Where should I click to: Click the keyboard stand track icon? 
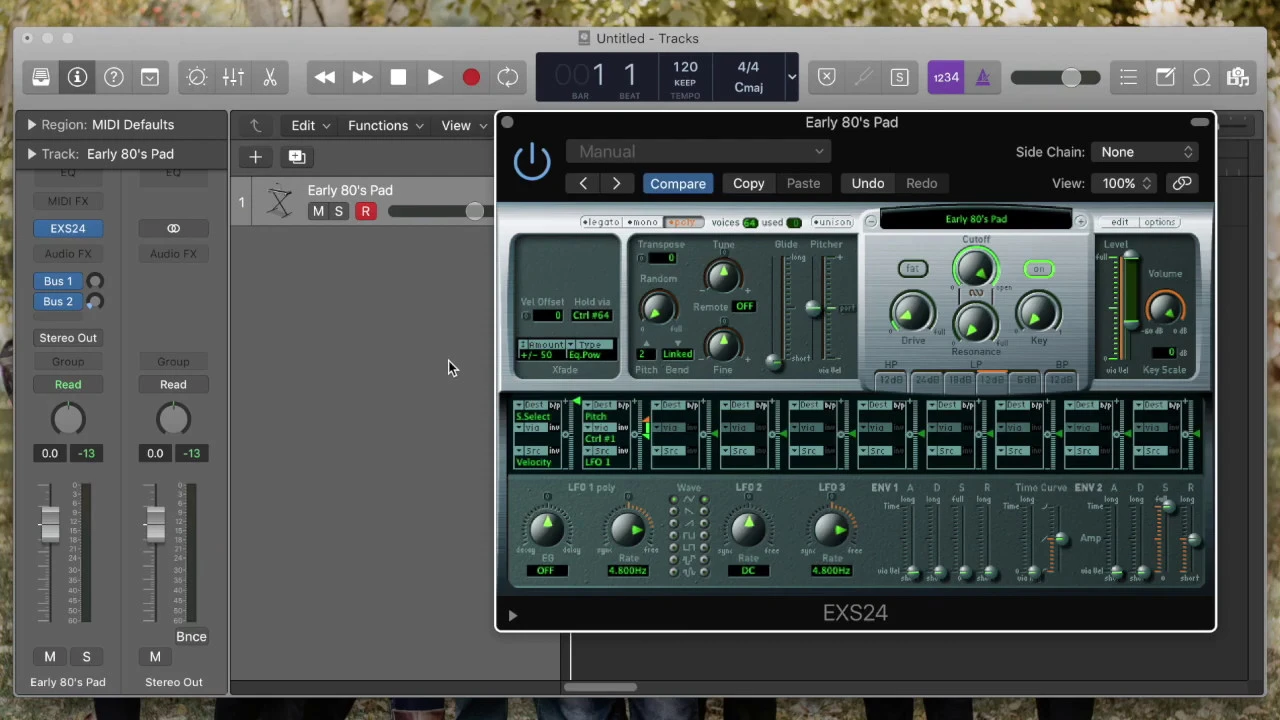[x=280, y=202]
